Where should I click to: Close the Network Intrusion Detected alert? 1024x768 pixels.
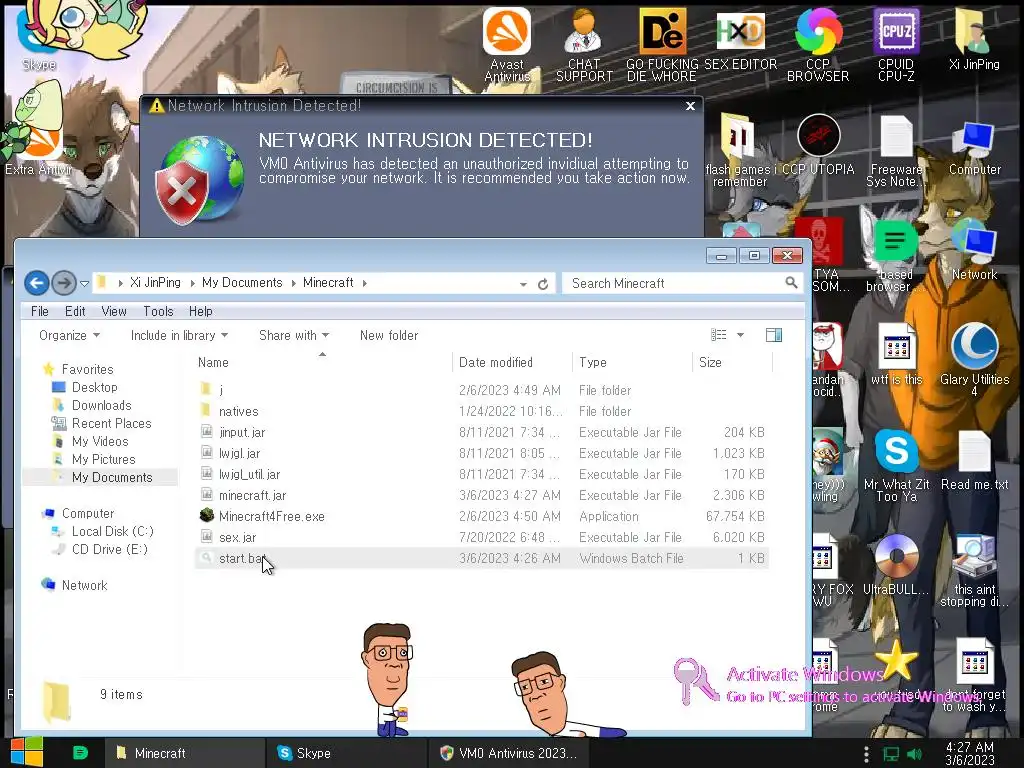[690, 106]
